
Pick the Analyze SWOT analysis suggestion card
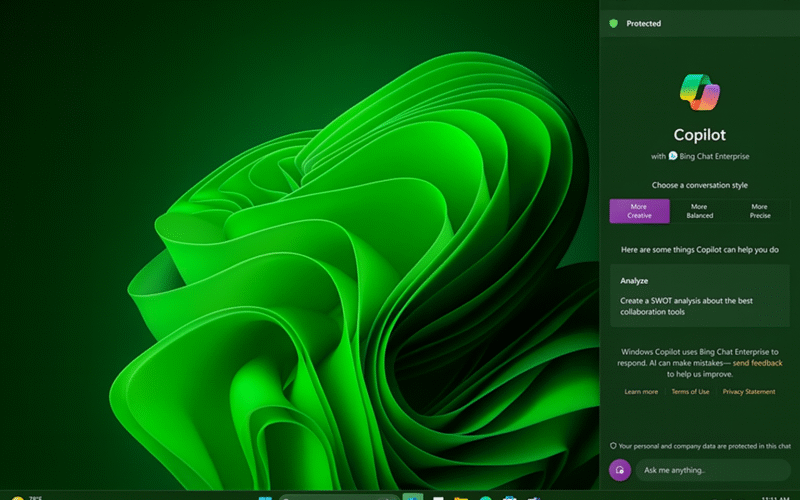[699, 294]
